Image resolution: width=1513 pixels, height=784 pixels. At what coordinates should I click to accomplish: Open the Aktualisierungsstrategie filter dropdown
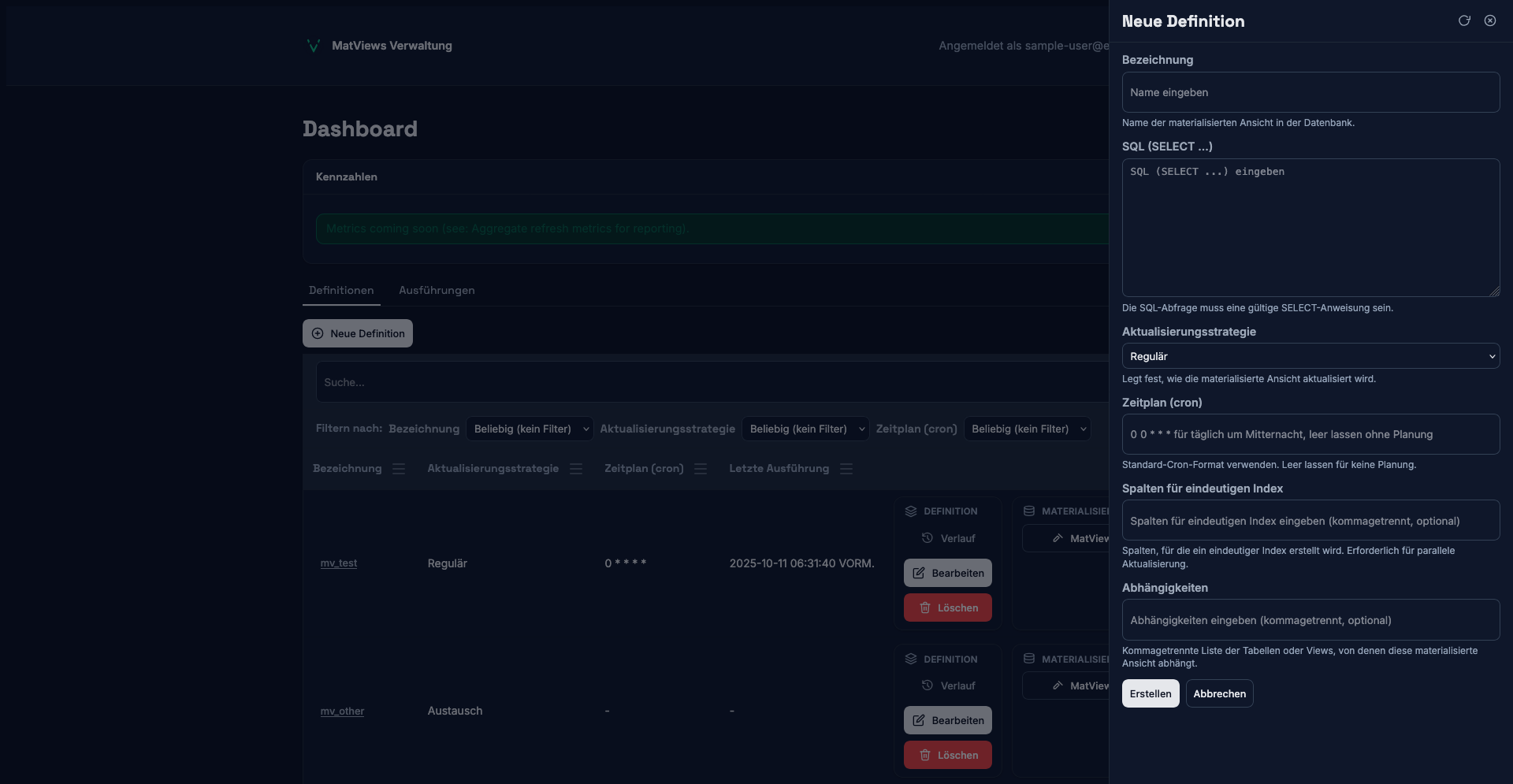[x=805, y=429]
